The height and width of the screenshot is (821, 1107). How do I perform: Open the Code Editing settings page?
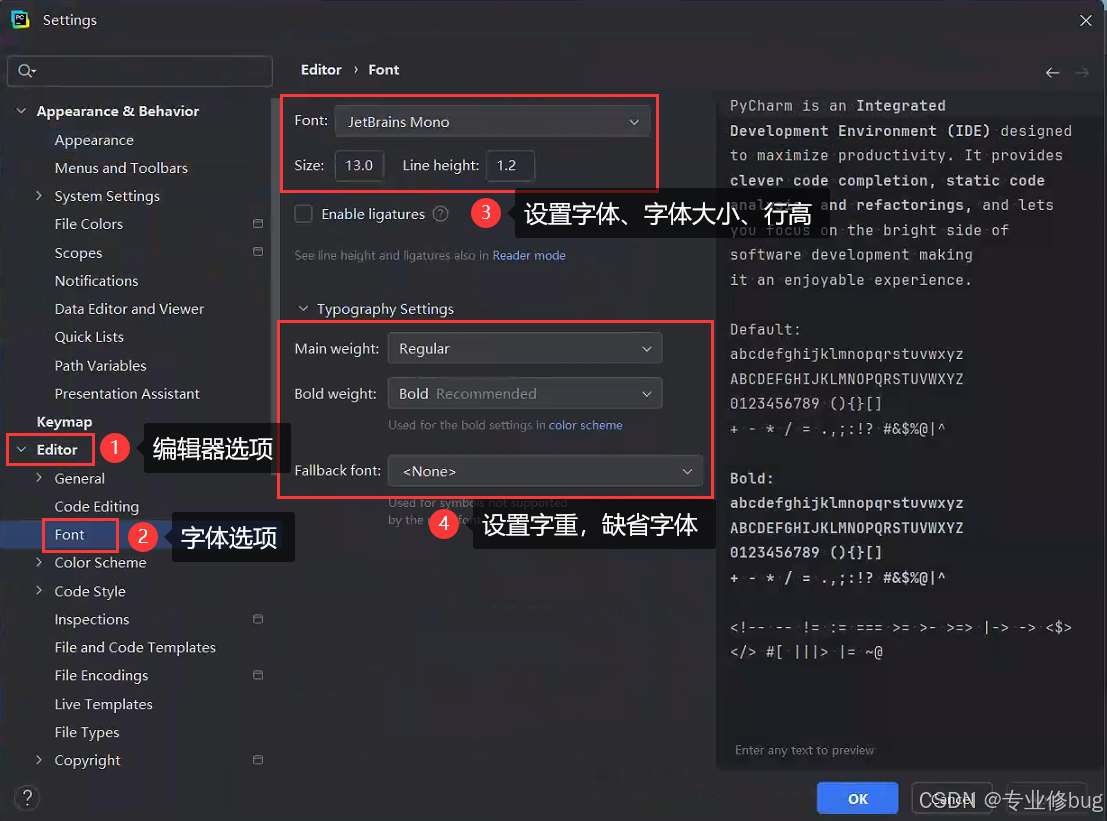[97, 507]
